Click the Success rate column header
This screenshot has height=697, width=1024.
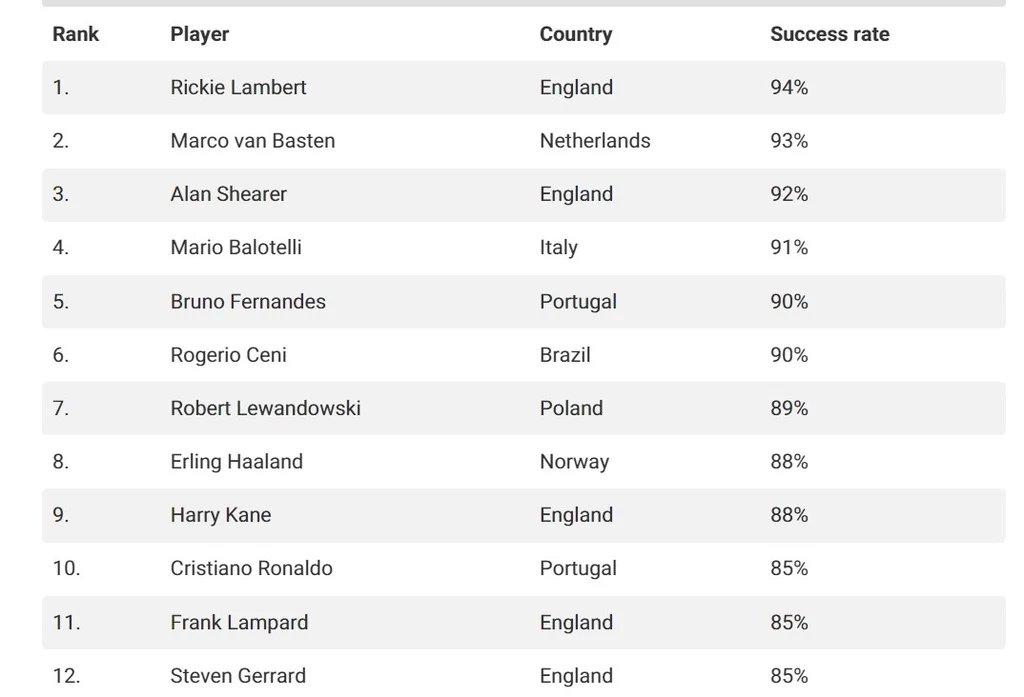(x=829, y=34)
